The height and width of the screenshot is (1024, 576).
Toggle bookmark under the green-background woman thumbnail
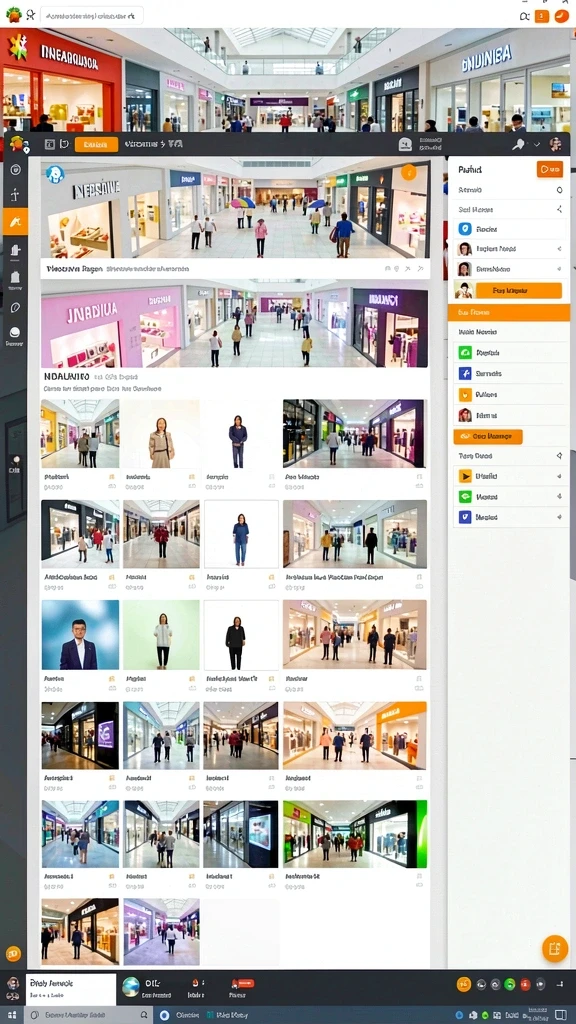(192, 679)
